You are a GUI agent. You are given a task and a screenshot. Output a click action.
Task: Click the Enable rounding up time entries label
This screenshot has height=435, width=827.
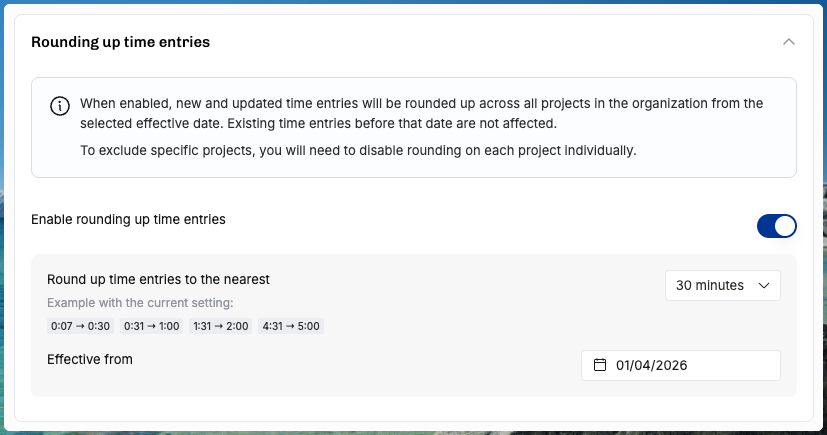tap(128, 219)
